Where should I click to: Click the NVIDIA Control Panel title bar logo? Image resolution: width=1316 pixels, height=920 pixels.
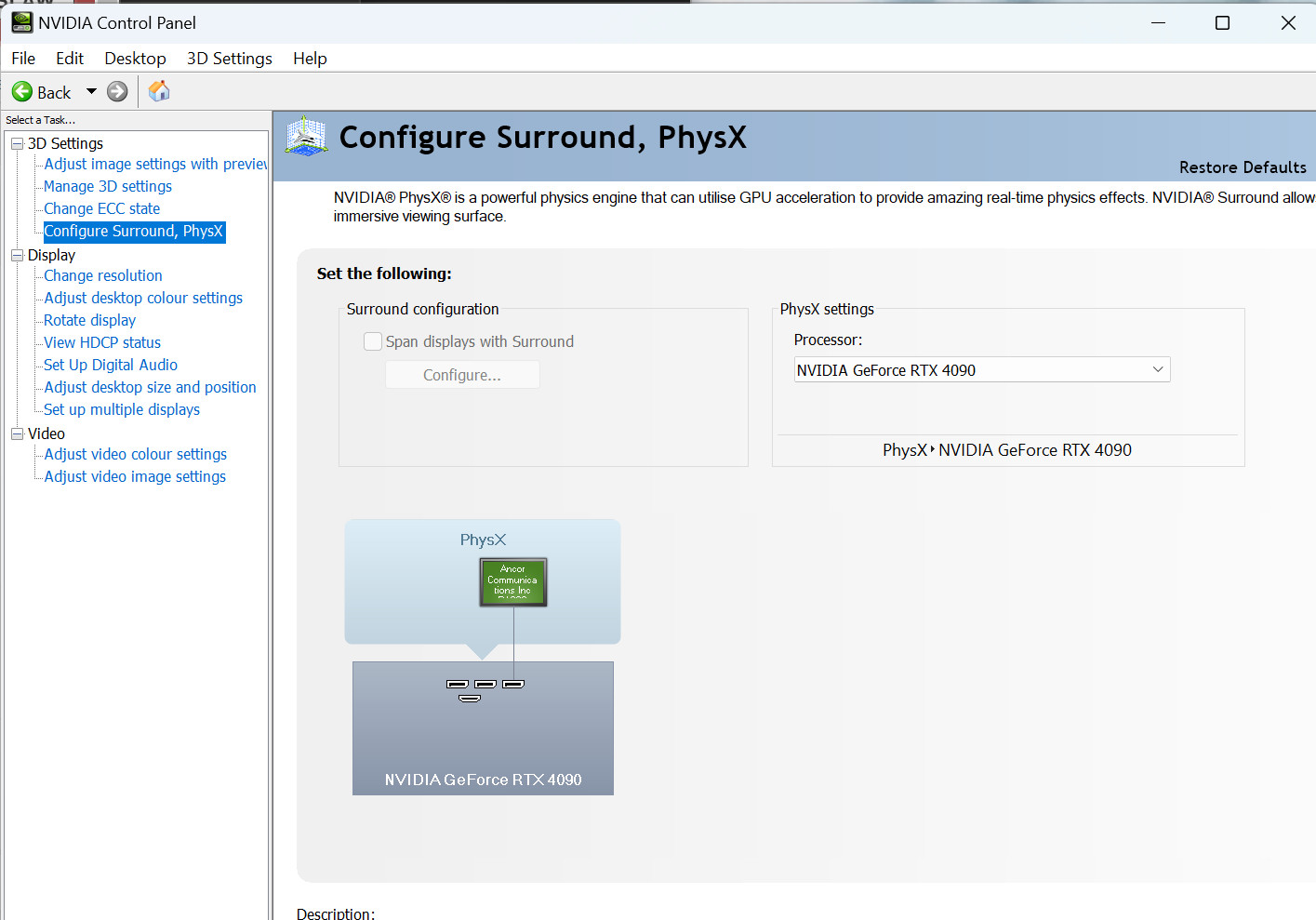[21, 22]
